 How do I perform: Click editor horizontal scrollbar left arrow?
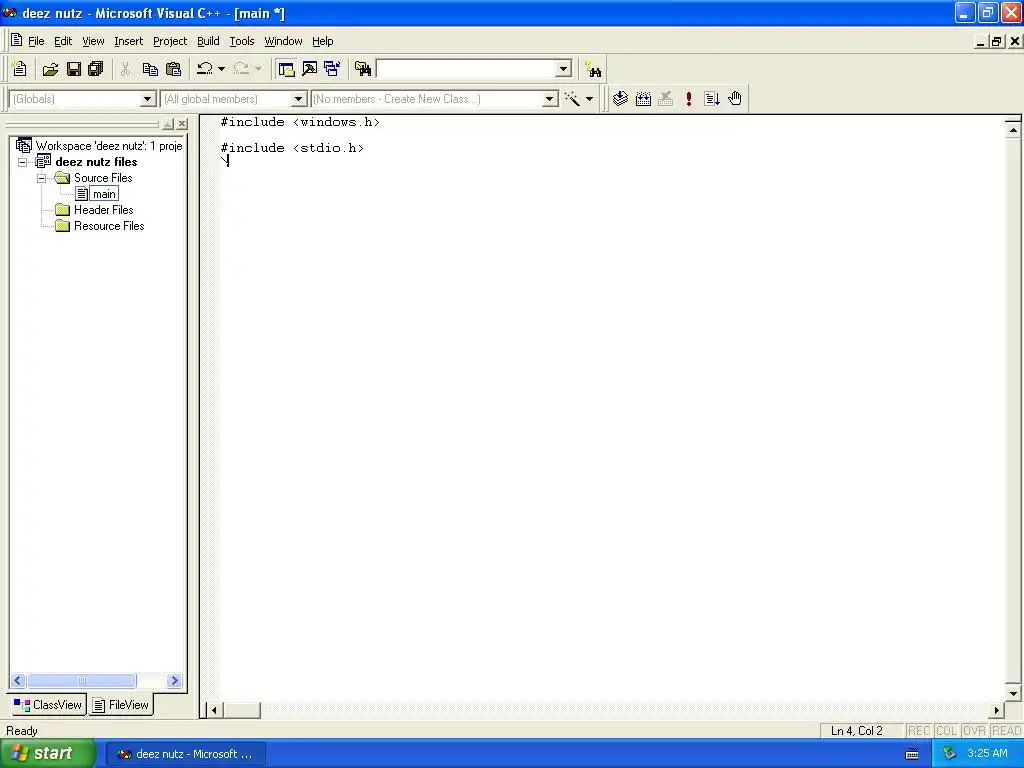214,710
